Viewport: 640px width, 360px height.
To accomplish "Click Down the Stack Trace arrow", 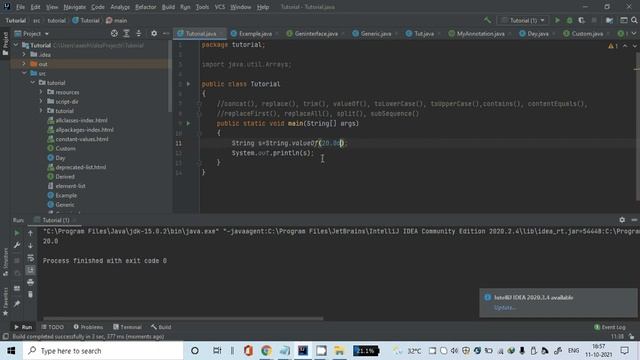I will pos(30,245).
